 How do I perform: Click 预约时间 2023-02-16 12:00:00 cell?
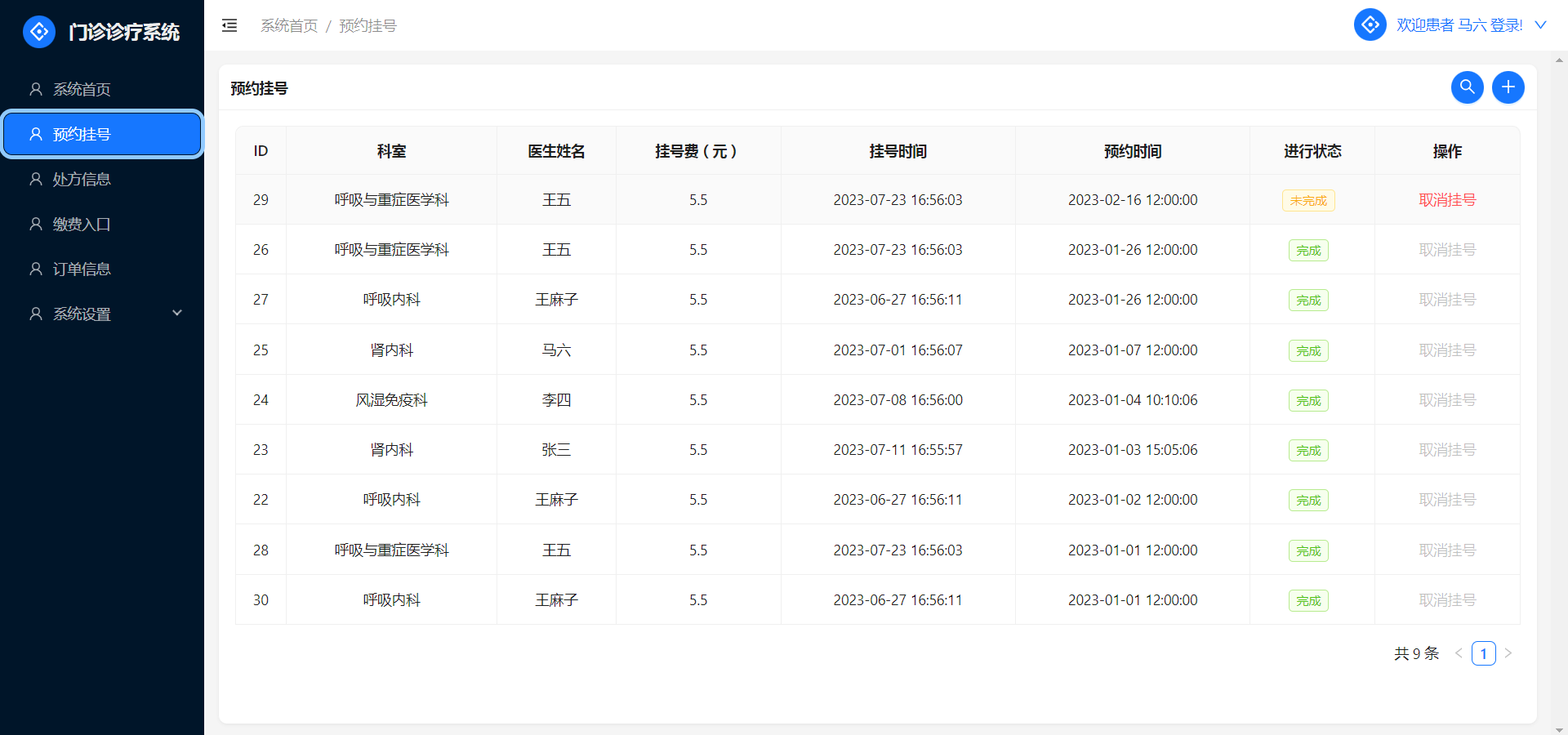[x=1133, y=200]
